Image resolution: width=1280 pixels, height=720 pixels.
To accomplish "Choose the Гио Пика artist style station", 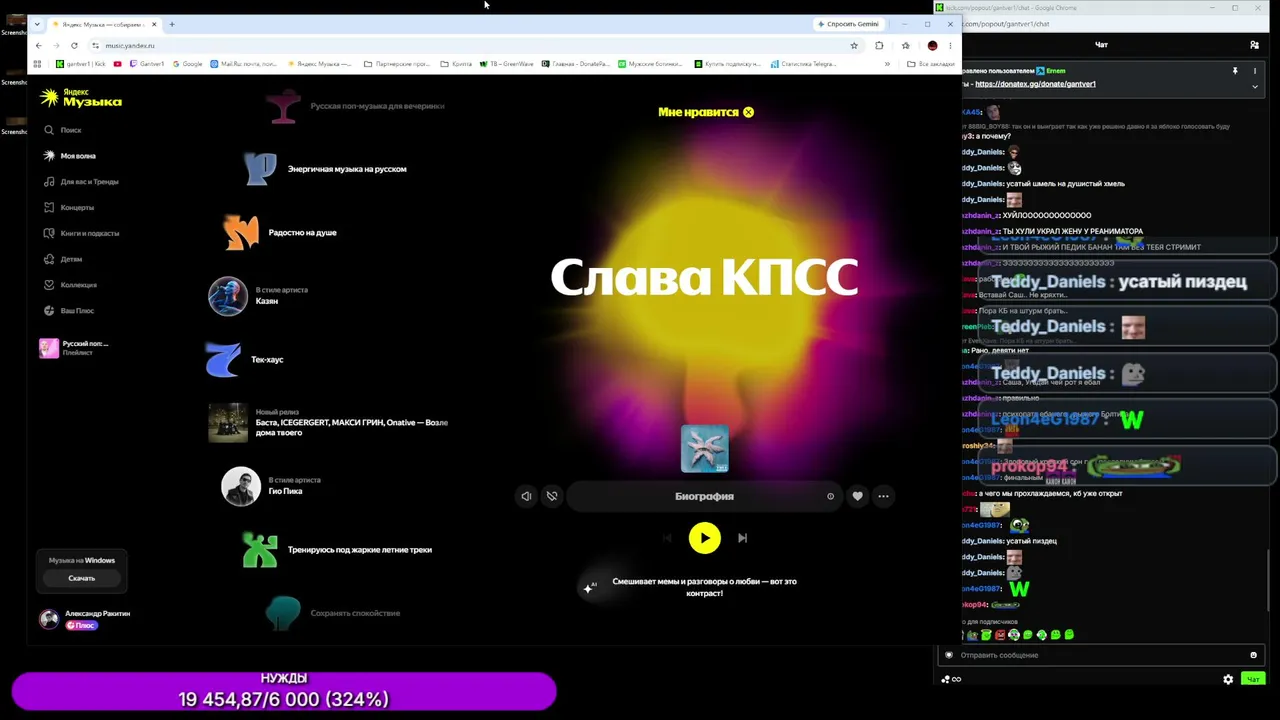I will click(x=270, y=486).
